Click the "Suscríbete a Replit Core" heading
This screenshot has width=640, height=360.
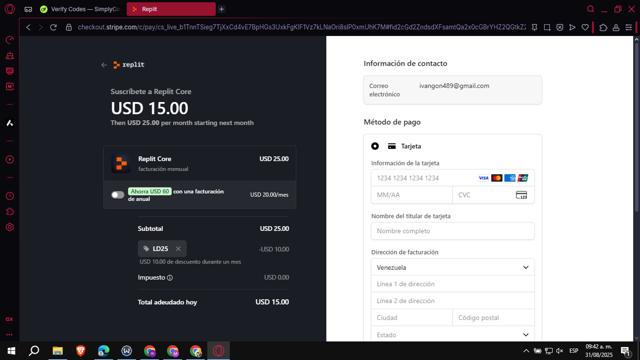(151, 91)
